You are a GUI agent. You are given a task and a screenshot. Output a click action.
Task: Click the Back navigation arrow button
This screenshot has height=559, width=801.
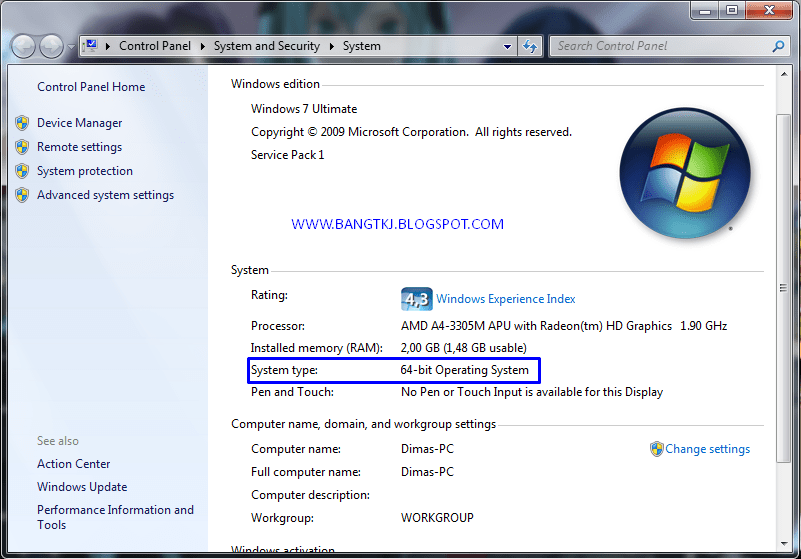tap(23, 46)
